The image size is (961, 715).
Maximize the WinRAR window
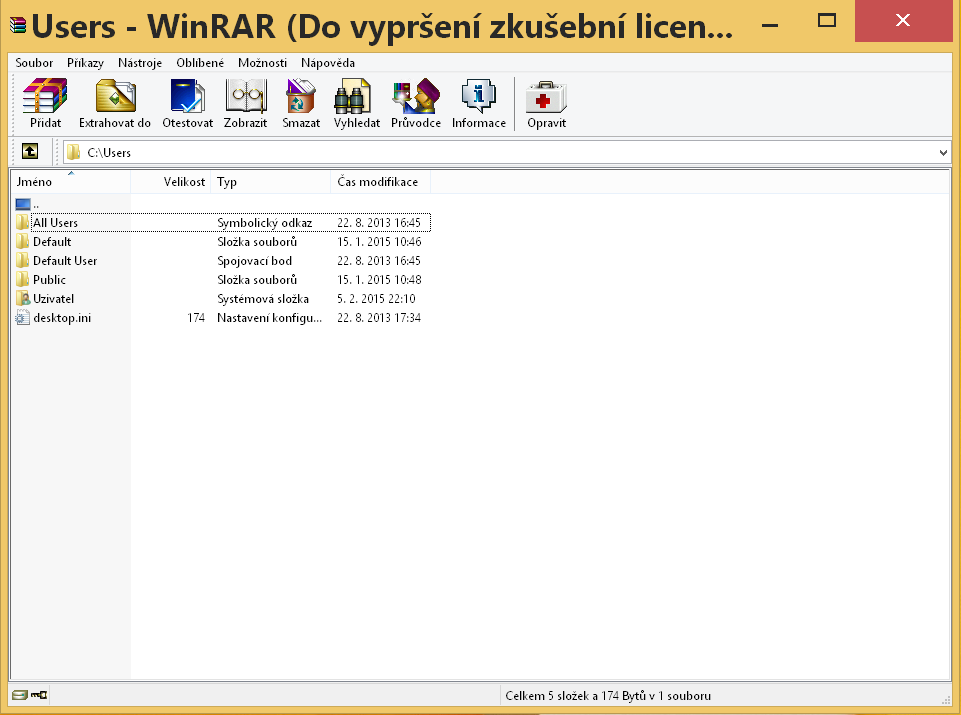pyautogui.click(x=827, y=21)
